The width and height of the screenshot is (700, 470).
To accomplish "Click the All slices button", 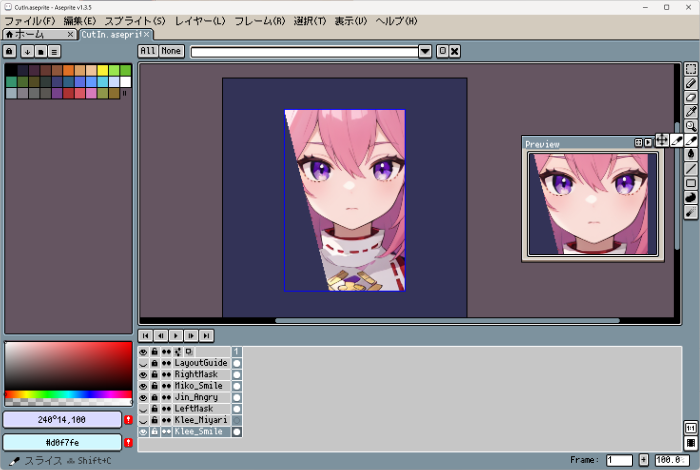I will pyautogui.click(x=147, y=51).
